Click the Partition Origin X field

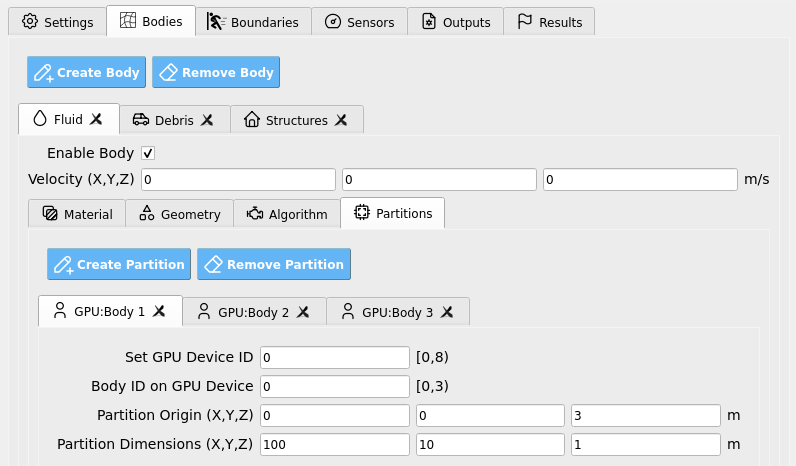pyautogui.click(x=335, y=416)
